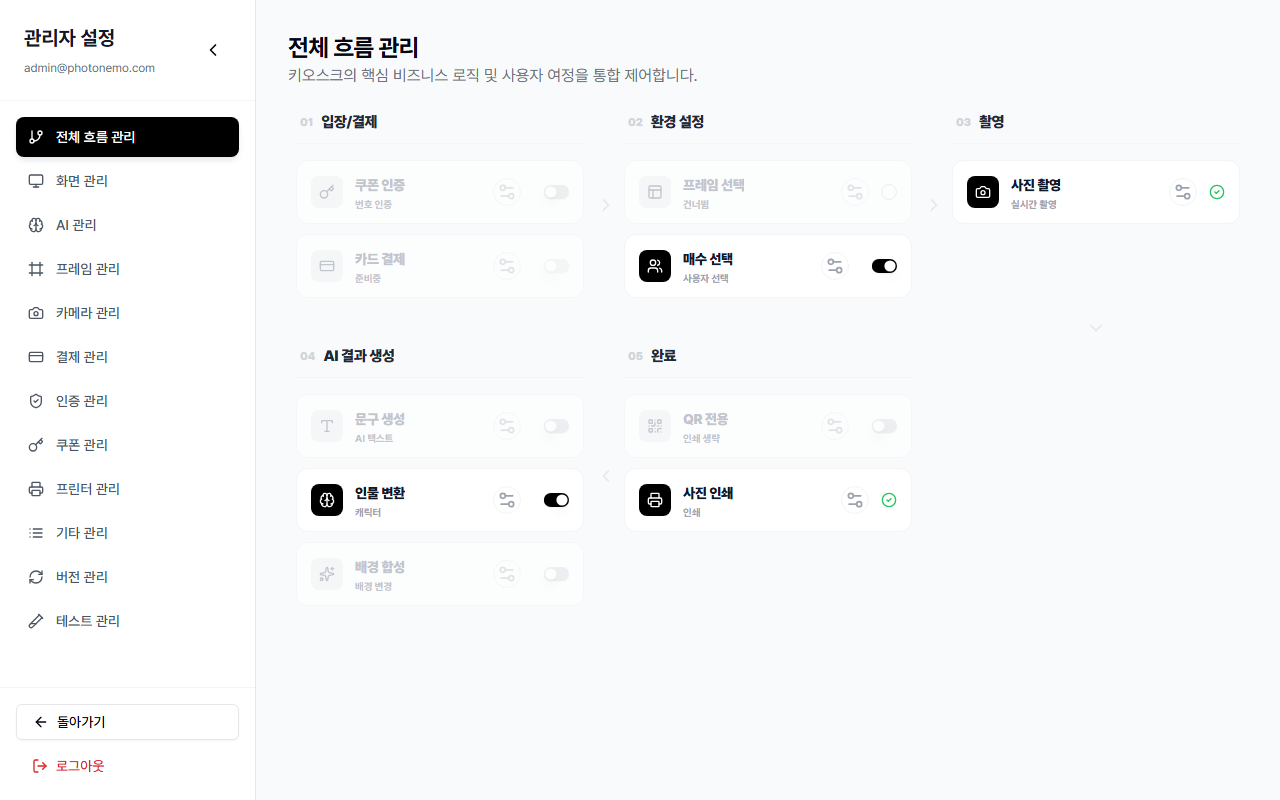Click the 돌아가기 button
1280x800 pixels.
coord(127,722)
